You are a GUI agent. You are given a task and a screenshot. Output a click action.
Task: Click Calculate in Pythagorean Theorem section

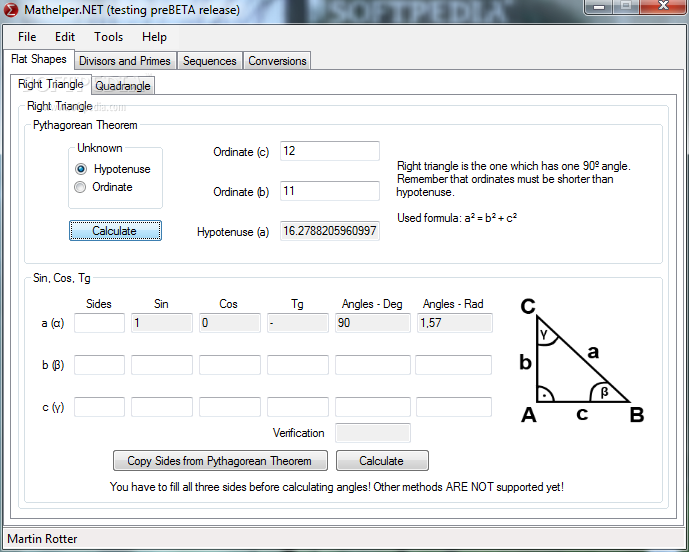click(115, 231)
